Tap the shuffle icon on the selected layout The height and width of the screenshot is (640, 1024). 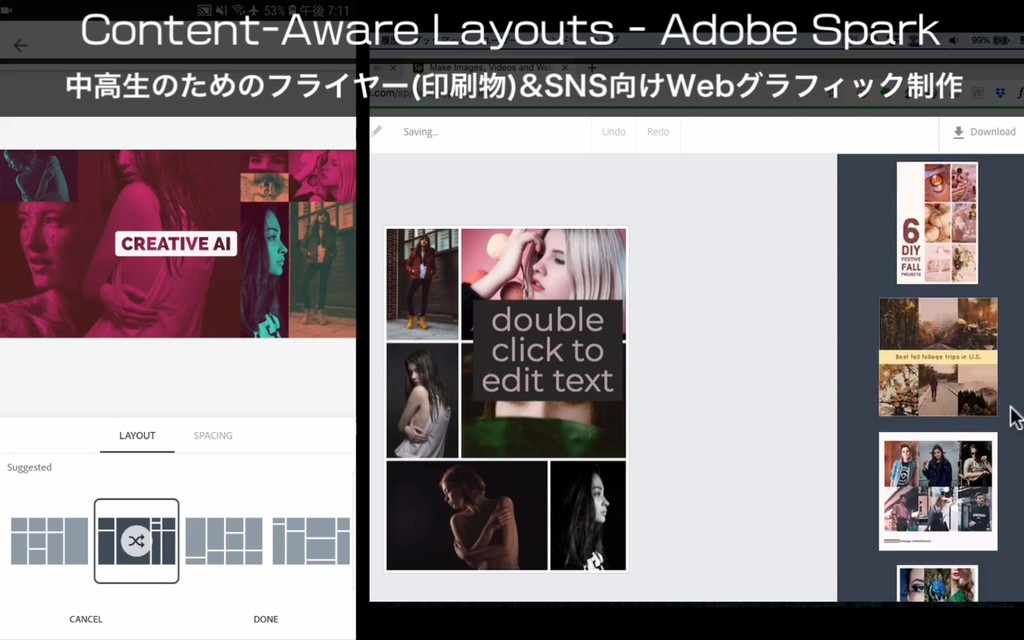click(136, 541)
